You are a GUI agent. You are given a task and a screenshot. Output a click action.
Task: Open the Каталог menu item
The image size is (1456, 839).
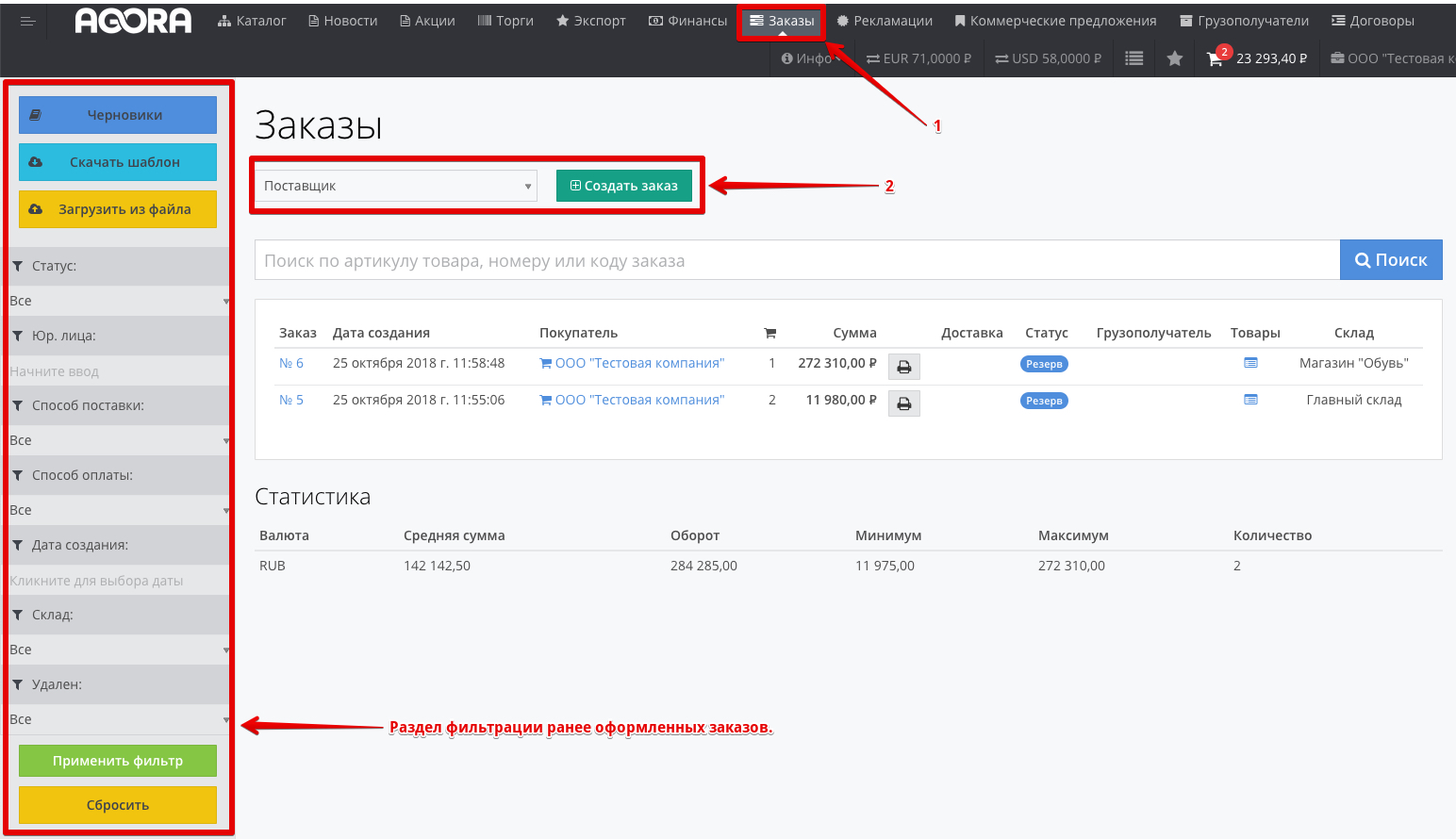[252, 21]
